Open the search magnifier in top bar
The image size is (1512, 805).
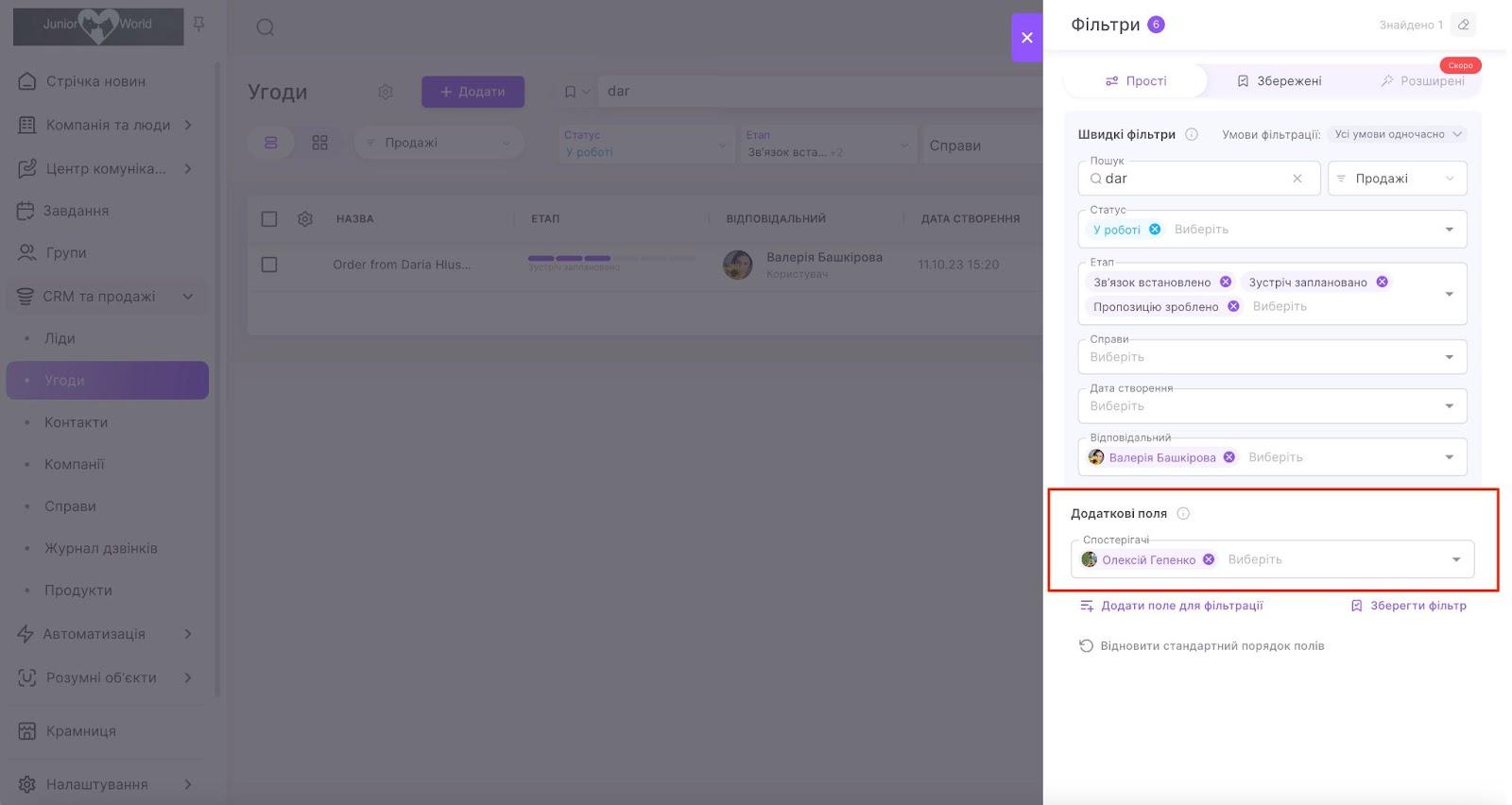[x=266, y=27]
